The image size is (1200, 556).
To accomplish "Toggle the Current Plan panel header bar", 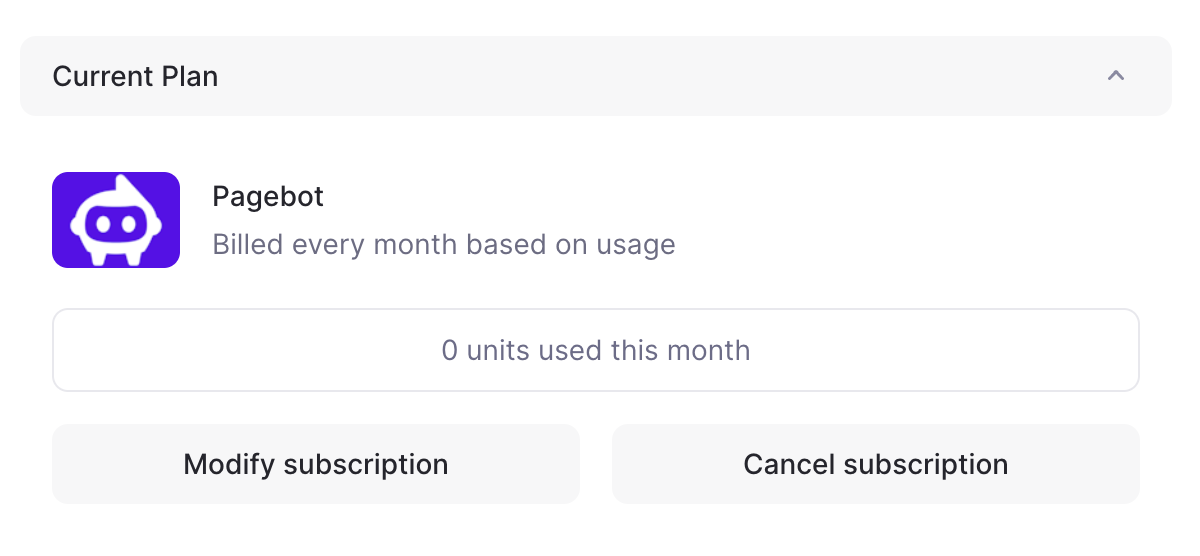I will click(x=595, y=76).
